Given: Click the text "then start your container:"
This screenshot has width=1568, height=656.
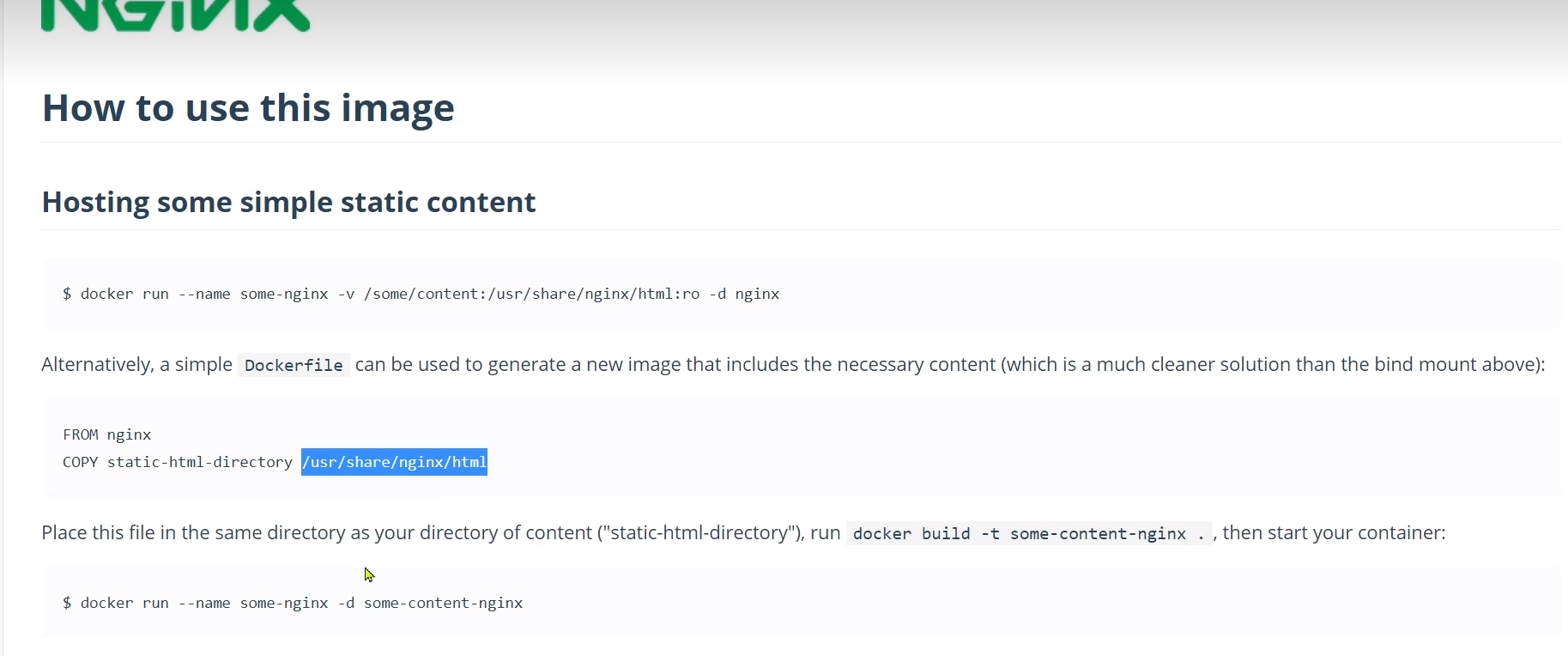Looking at the screenshot, I should coord(1335,533).
